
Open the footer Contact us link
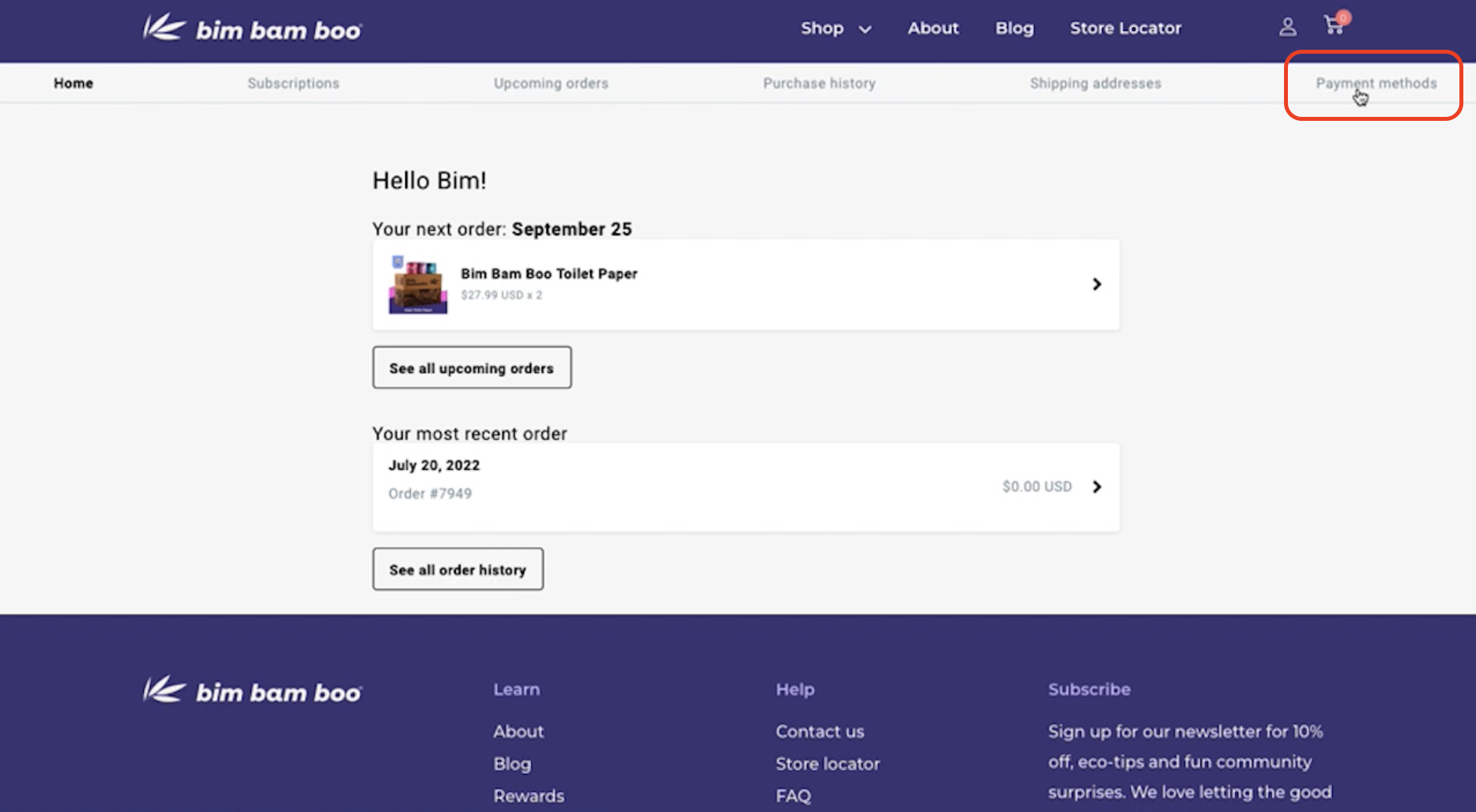pyautogui.click(x=819, y=731)
